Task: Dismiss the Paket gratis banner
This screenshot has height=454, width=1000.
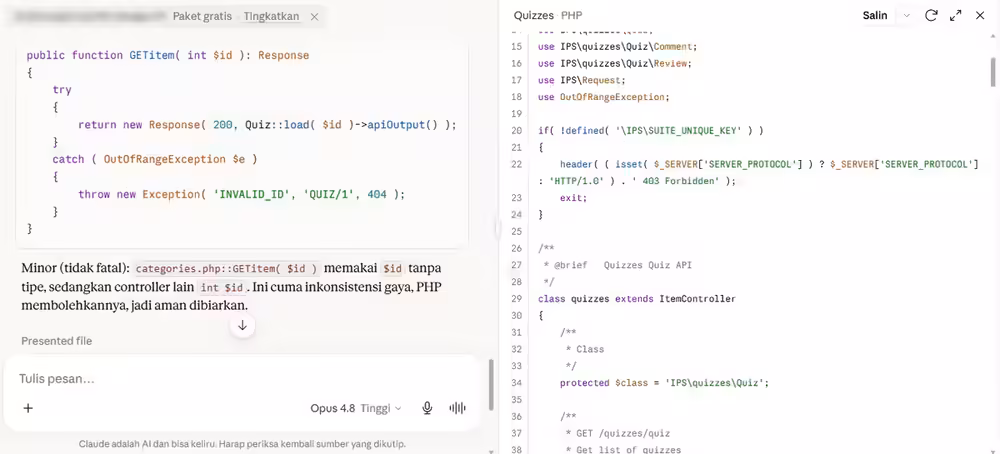Action: (314, 17)
